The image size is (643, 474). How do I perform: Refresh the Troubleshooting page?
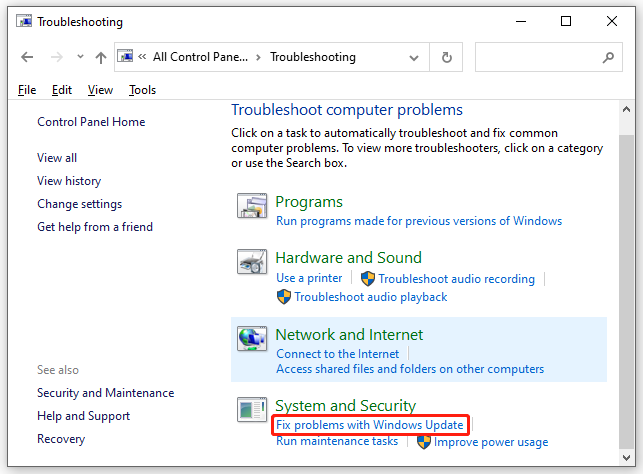point(447,57)
